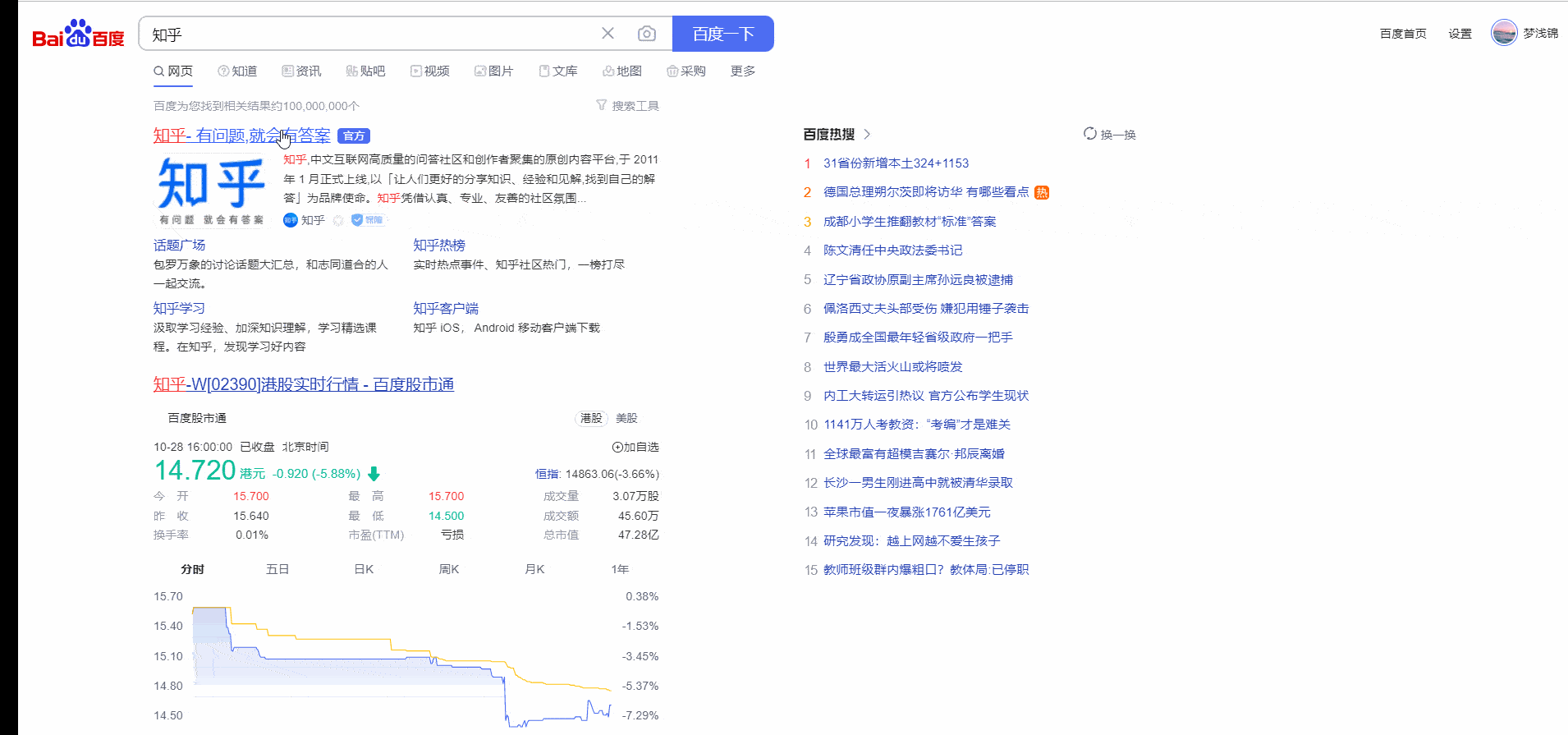The image size is (1568, 735).
Task: Select the 1年 chart tab
Action: [x=620, y=569]
